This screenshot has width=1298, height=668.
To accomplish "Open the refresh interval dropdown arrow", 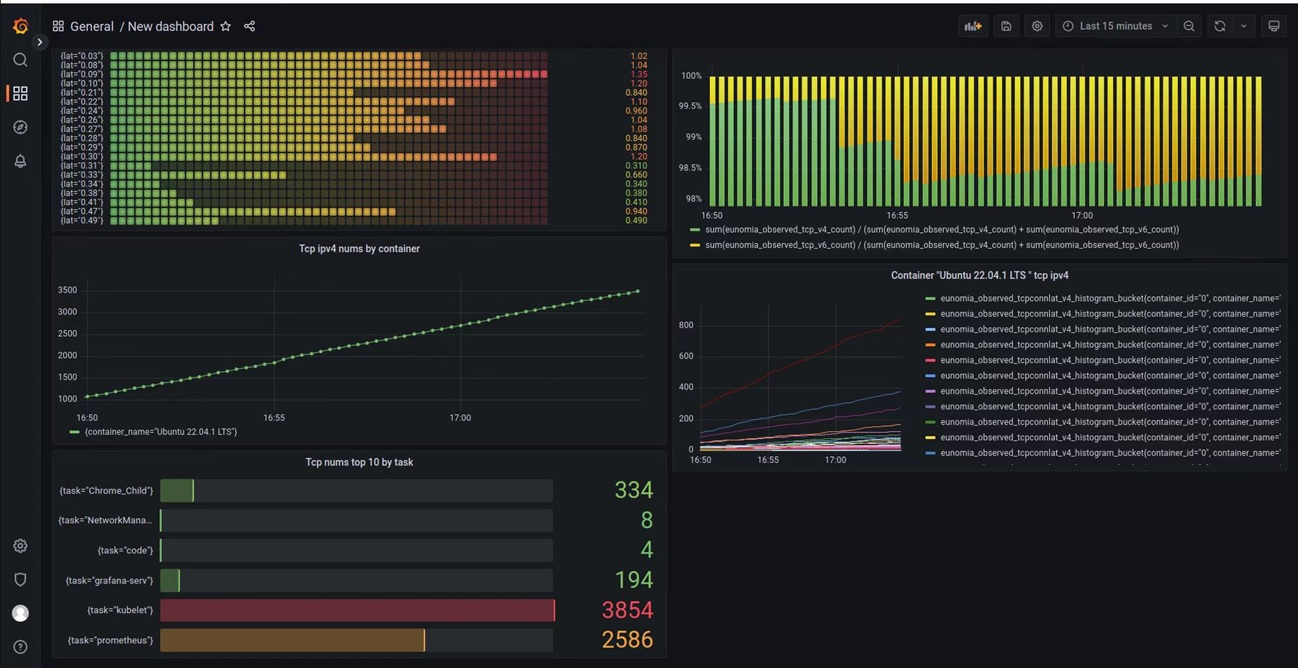I will click(1242, 26).
